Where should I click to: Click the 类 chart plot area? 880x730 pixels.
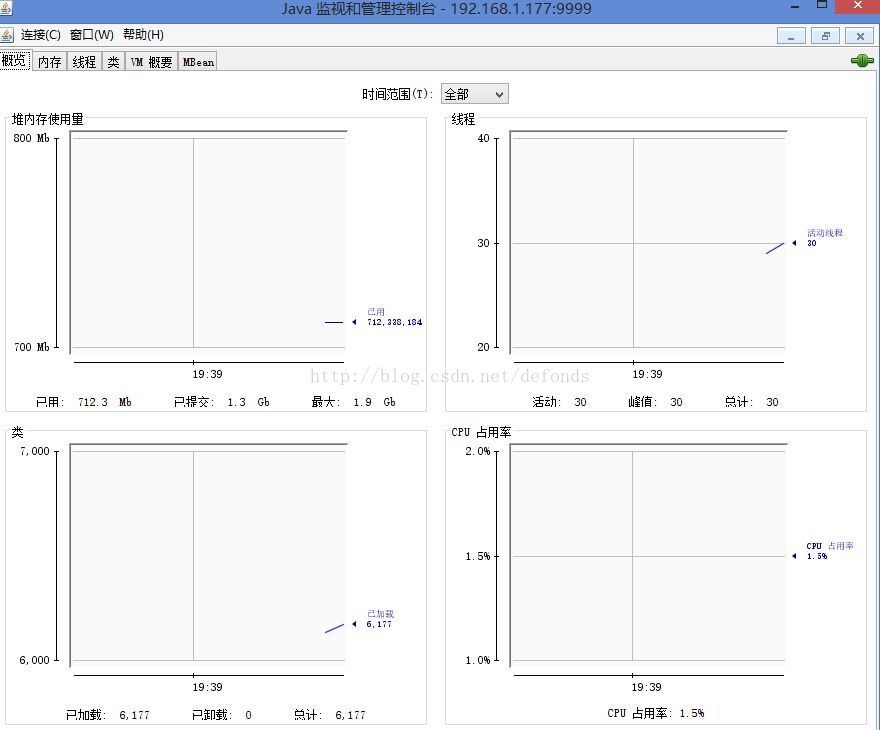208,555
